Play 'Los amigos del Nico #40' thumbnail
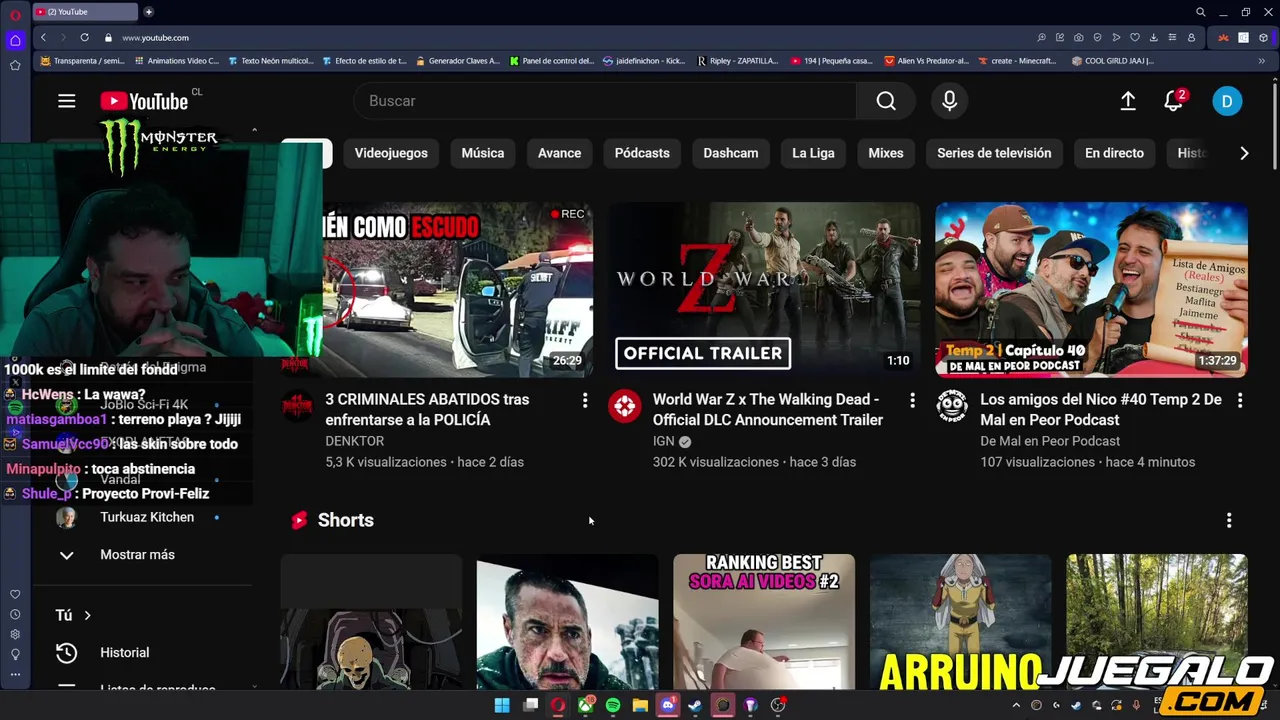This screenshot has height=720, width=1280. coord(1092,289)
